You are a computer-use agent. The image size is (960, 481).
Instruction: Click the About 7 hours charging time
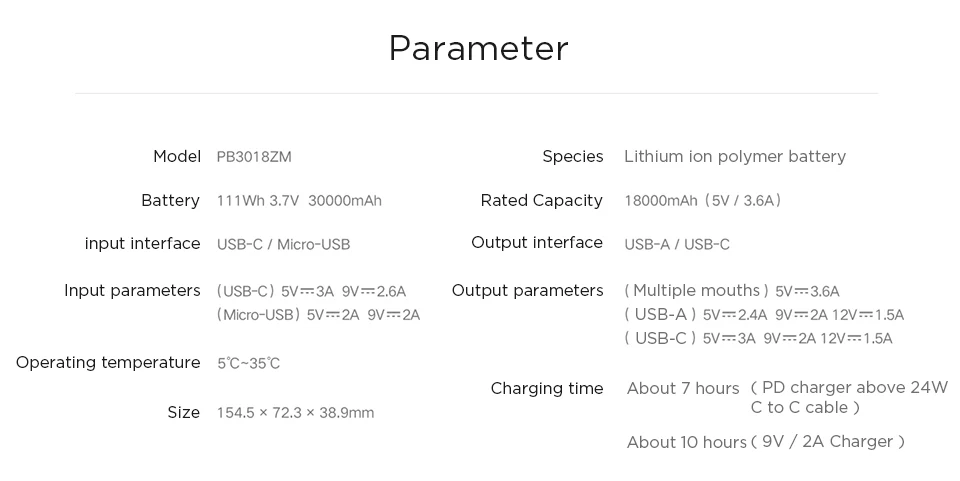click(x=683, y=389)
